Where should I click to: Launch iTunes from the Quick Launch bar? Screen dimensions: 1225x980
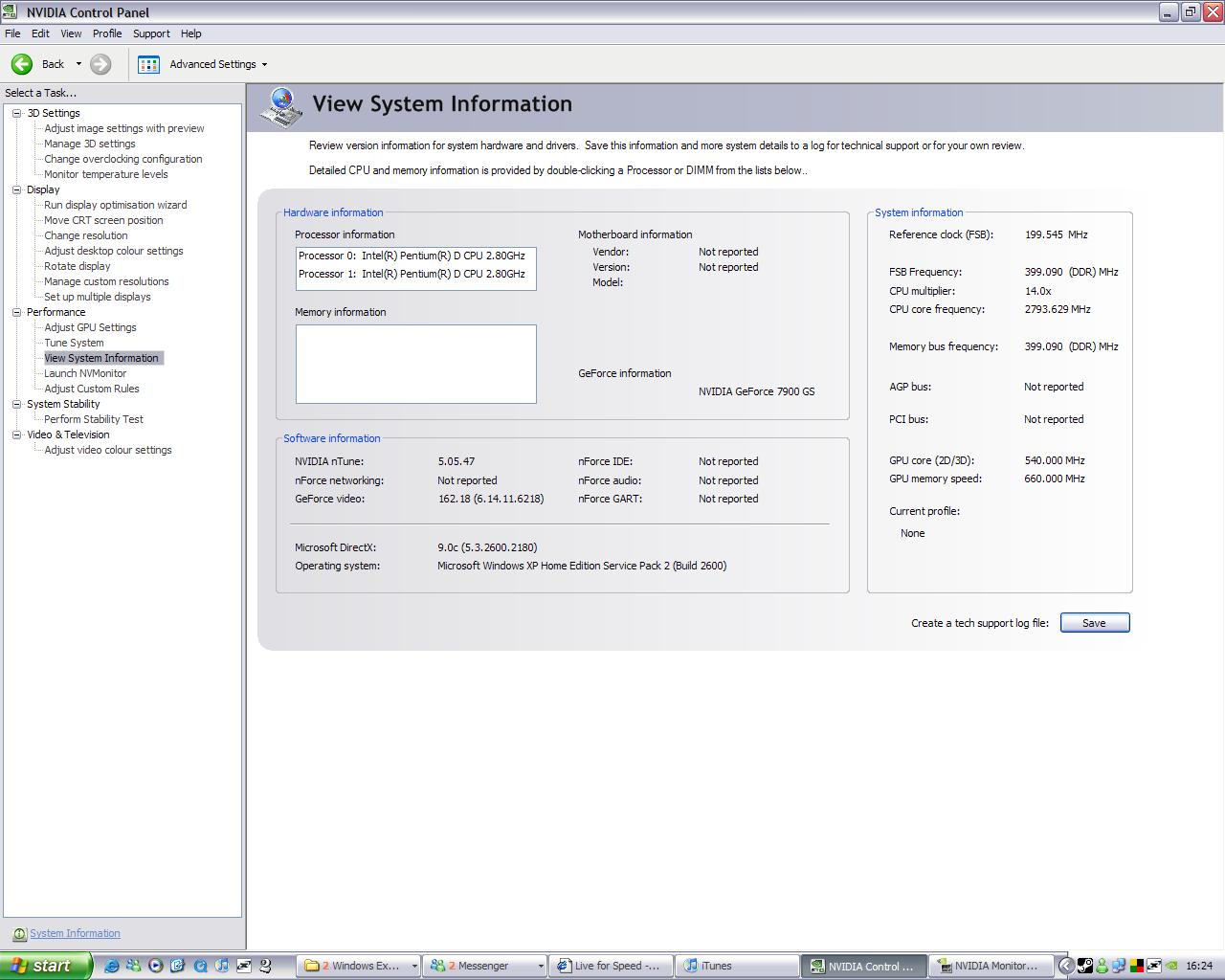[221, 966]
